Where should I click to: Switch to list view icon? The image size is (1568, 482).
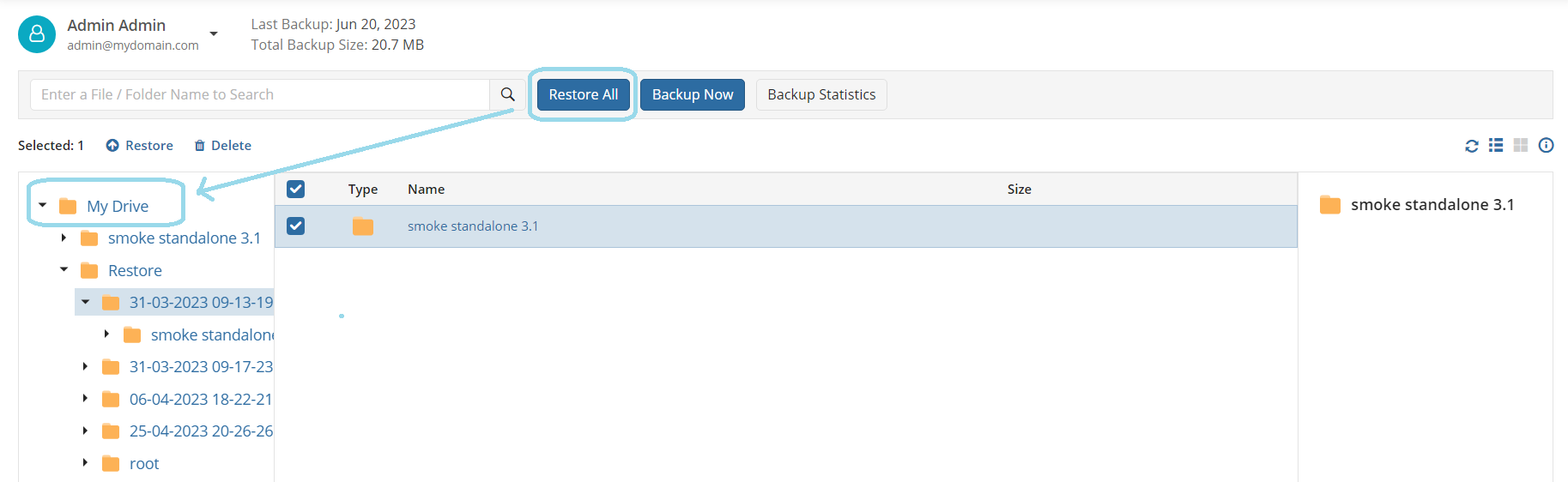(1496, 146)
